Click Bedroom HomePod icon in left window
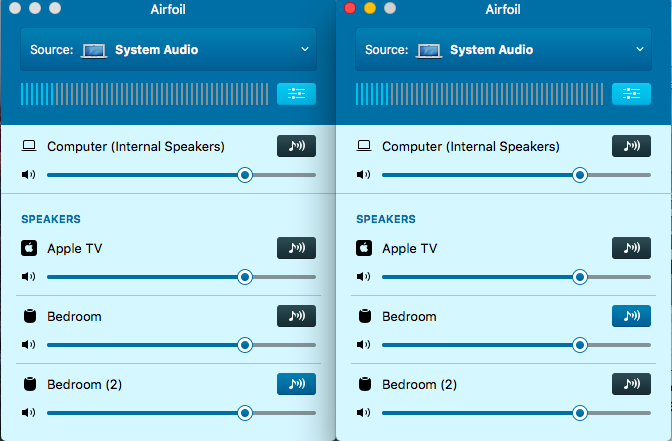Image resolution: width=672 pixels, height=441 pixels. (x=30, y=316)
